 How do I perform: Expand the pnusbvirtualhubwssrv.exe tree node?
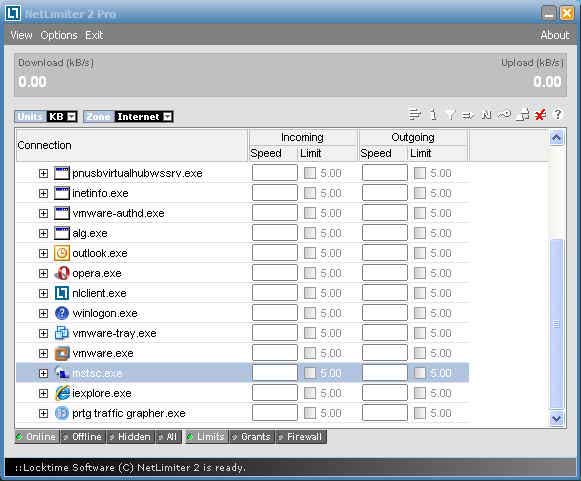pyautogui.click(x=43, y=173)
